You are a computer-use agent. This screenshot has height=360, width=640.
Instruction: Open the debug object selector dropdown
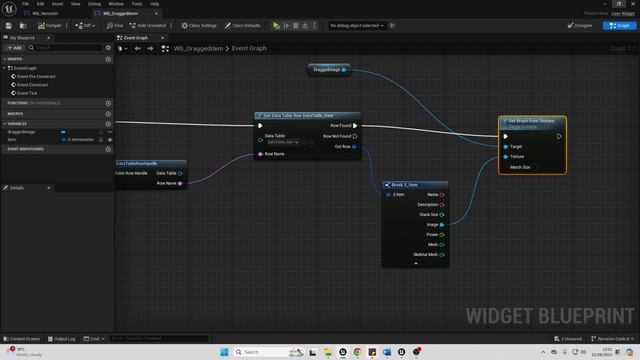pos(357,26)
